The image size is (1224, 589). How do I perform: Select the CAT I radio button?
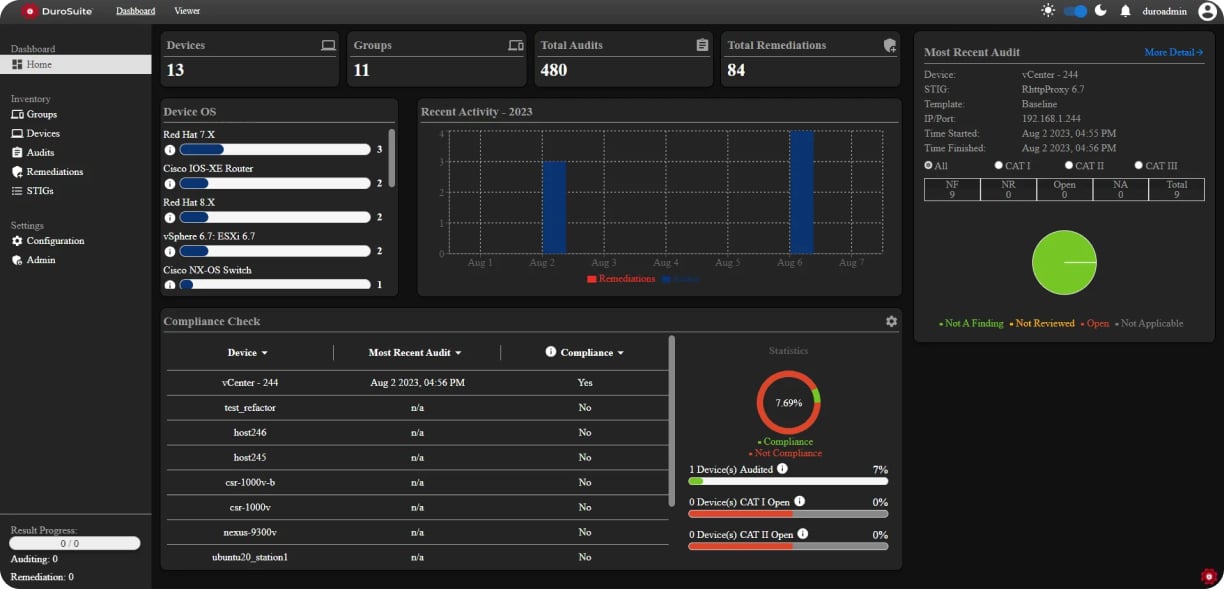tap(999, 165)
